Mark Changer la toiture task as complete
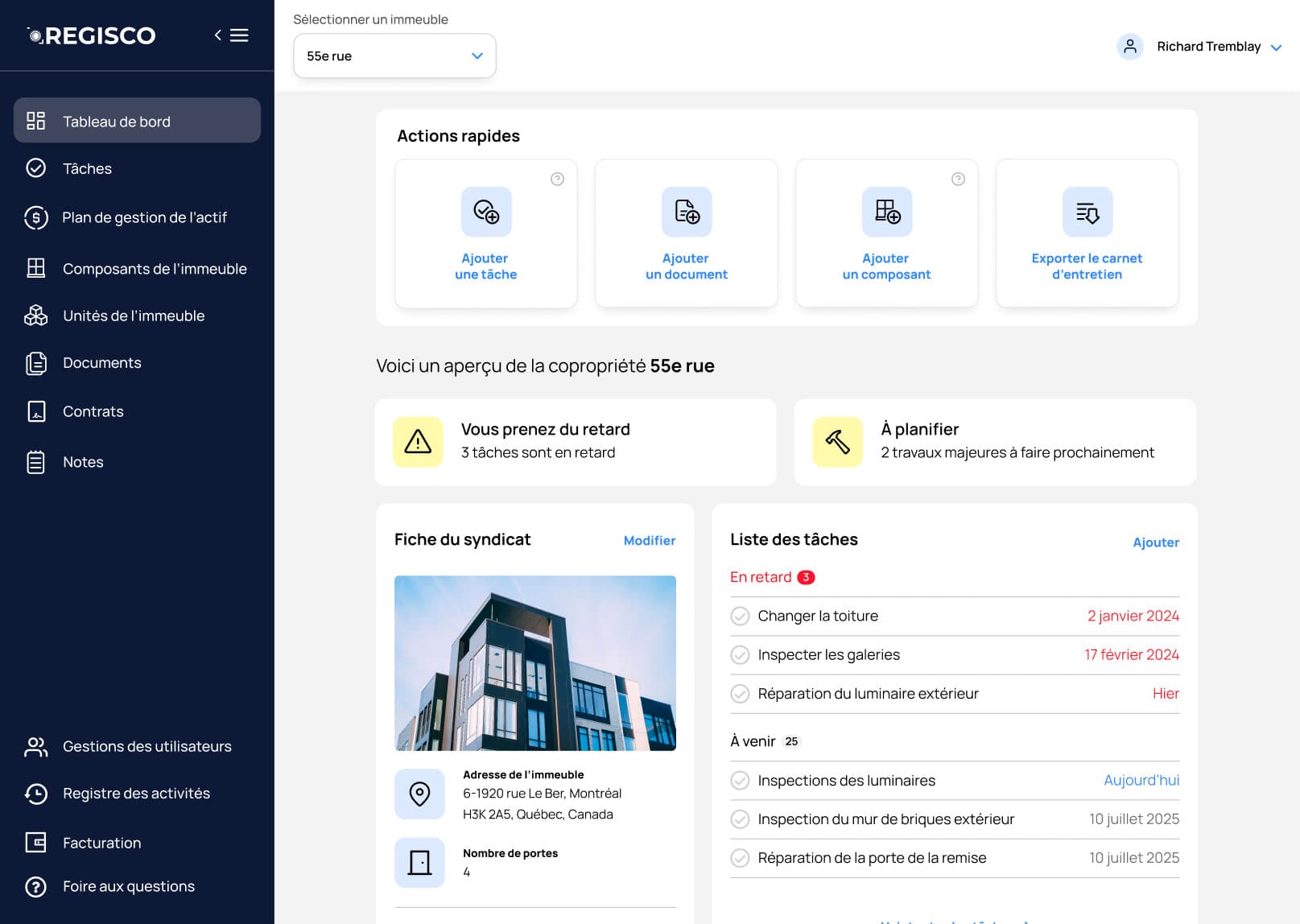The width and height of the screenshot is (1300, 924). pyautogui.click(x=740, y=617)
